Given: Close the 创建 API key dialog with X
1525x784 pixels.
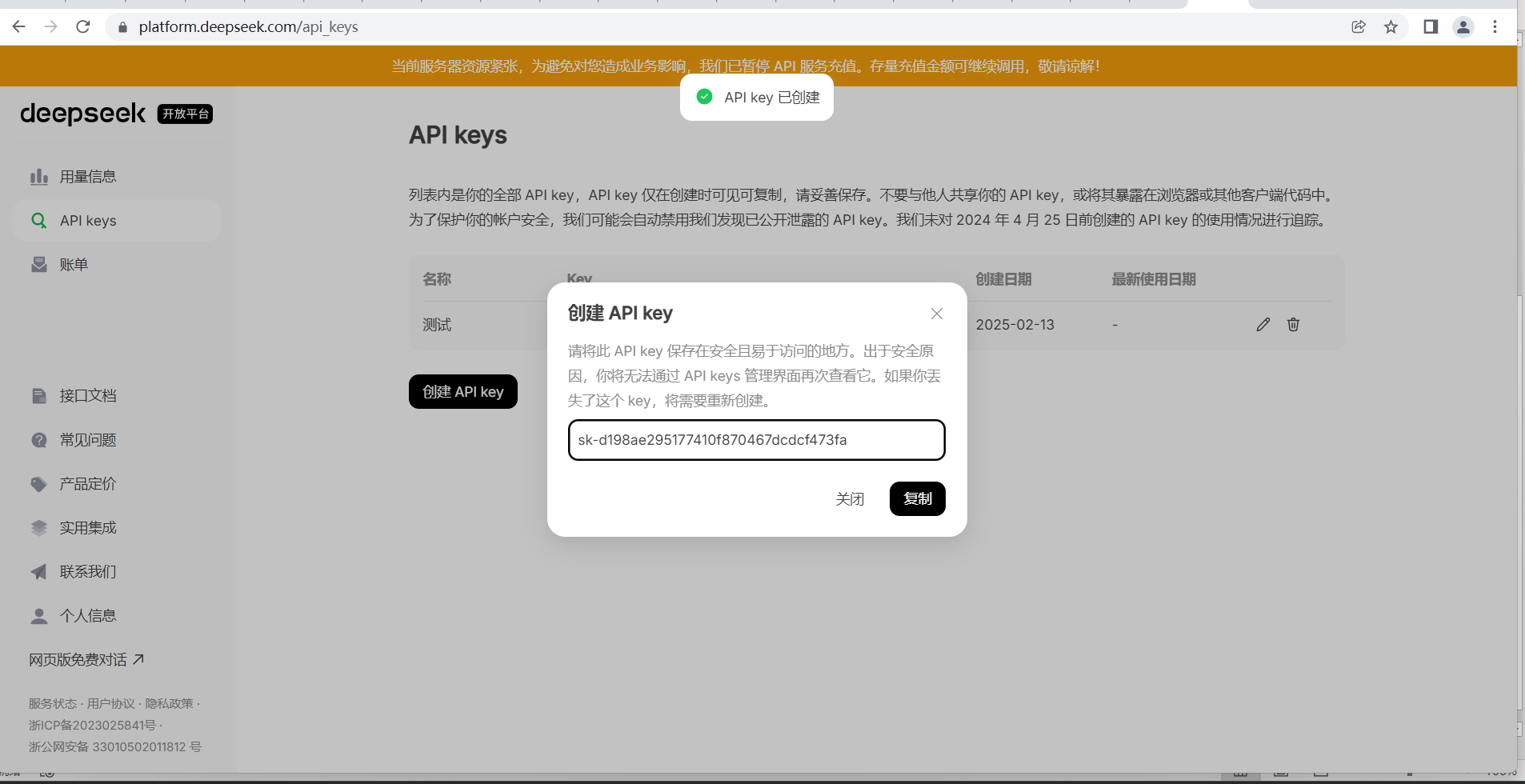Looking at the screenshot, I should [937, 314].
